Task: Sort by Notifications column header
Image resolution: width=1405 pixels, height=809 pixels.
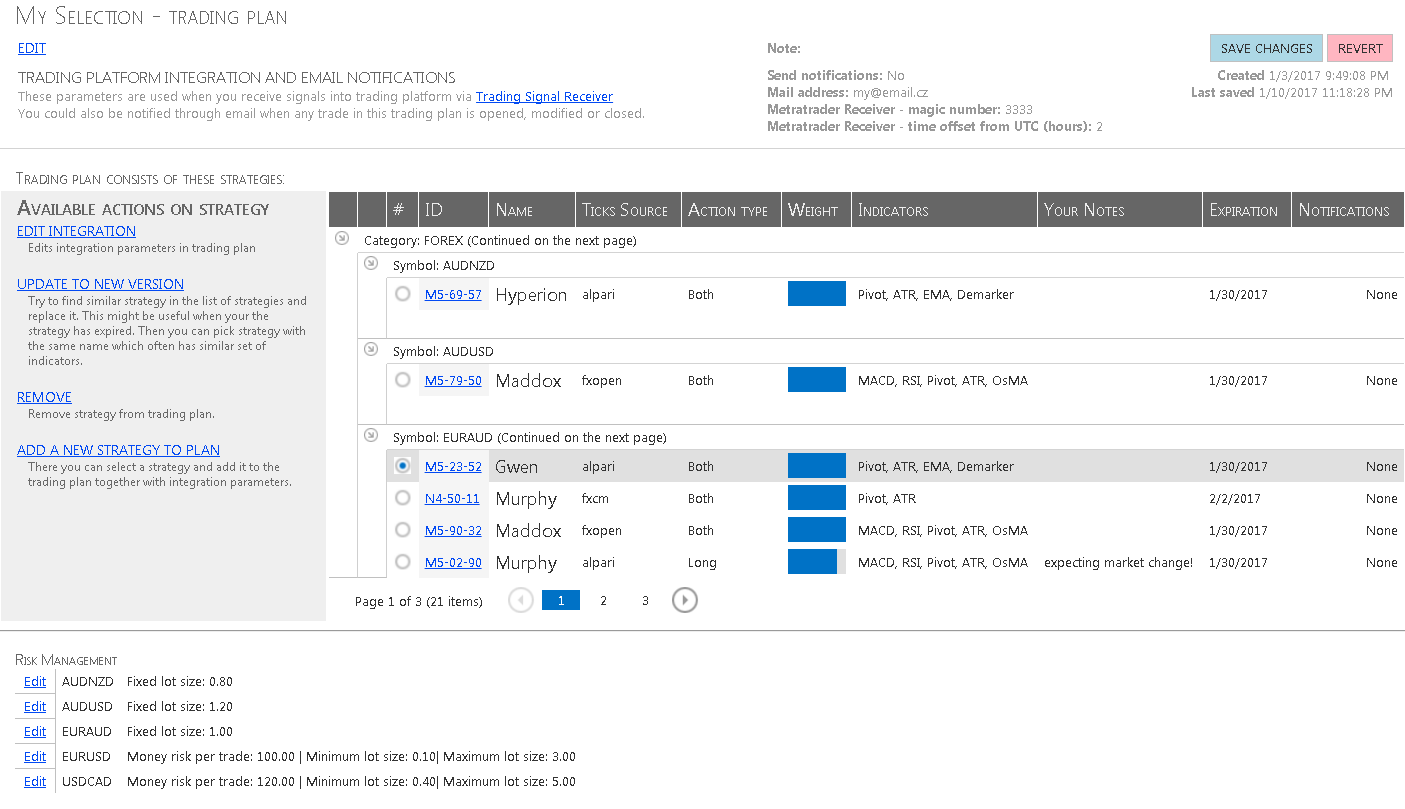Action: coord(1348,210)
